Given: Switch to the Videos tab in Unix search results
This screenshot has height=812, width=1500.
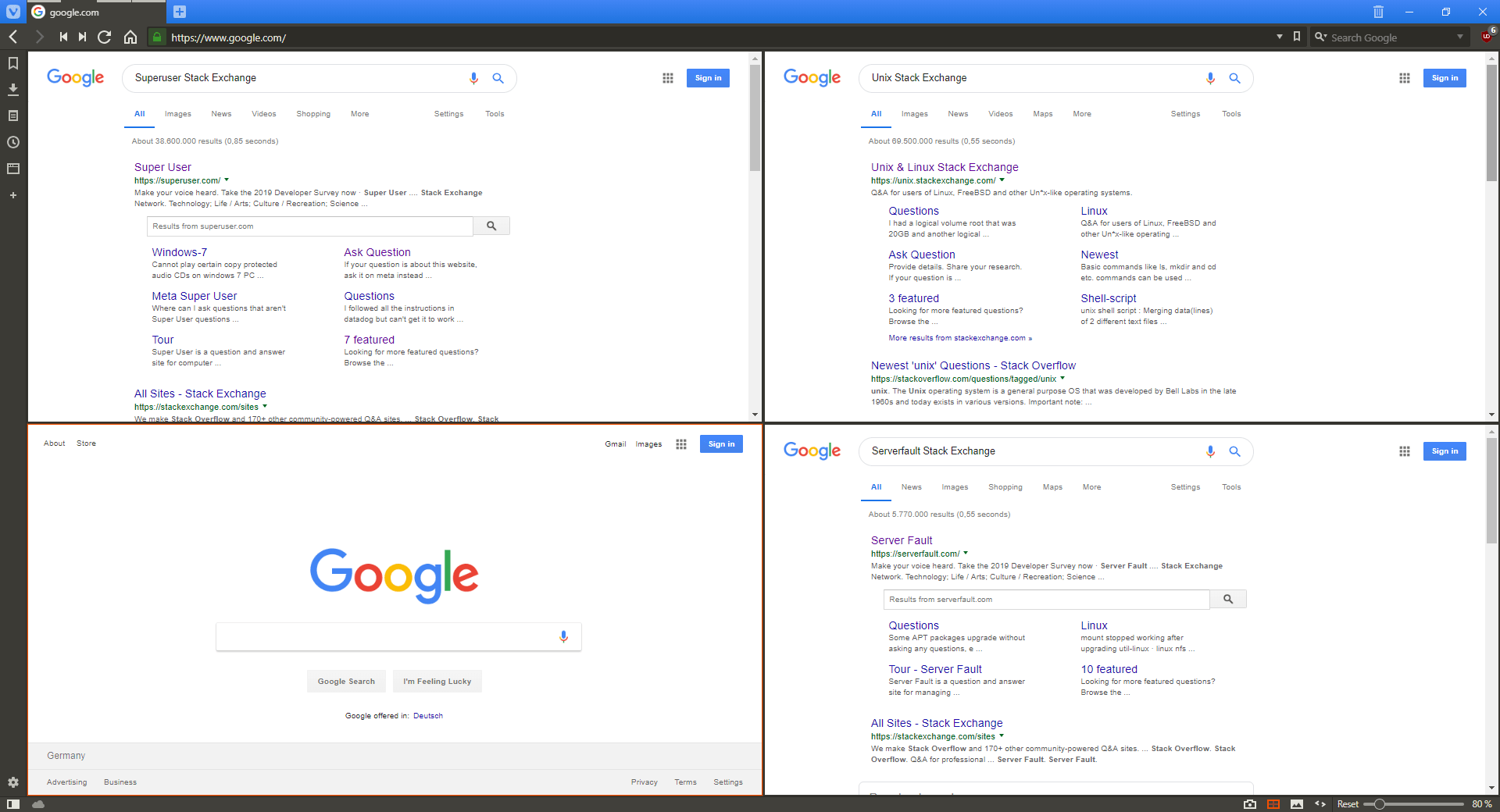Looking at the screenshot, I should [x=1000, y=114].
